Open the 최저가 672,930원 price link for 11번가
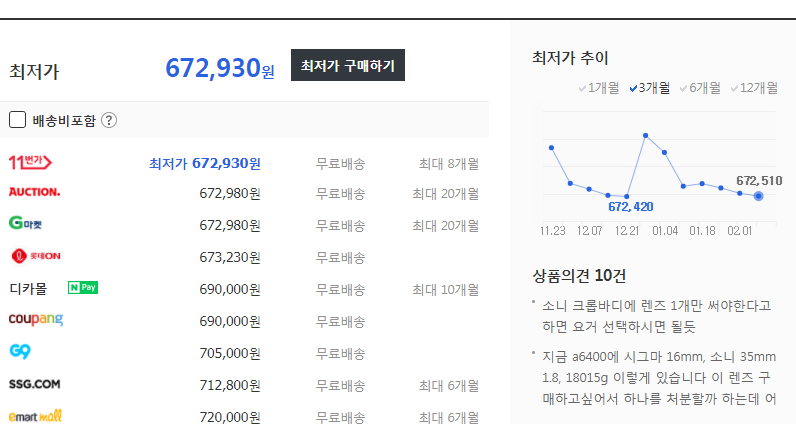 pyautogui.click(x=205, y=163)
